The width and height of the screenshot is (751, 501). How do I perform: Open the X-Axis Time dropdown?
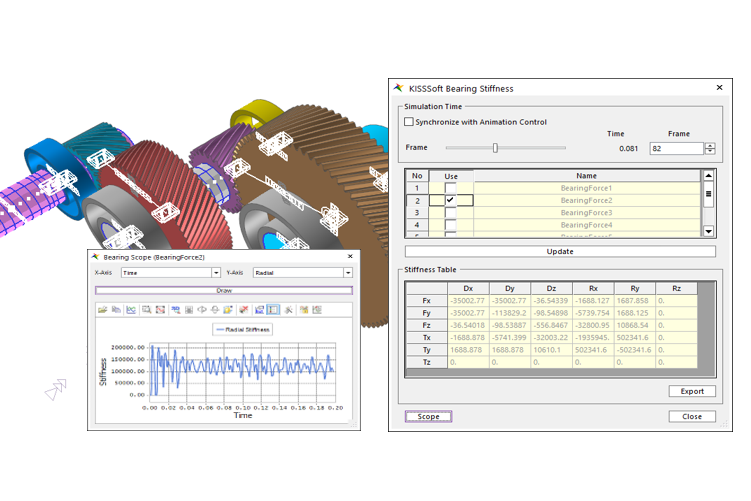tap(216, 273)
